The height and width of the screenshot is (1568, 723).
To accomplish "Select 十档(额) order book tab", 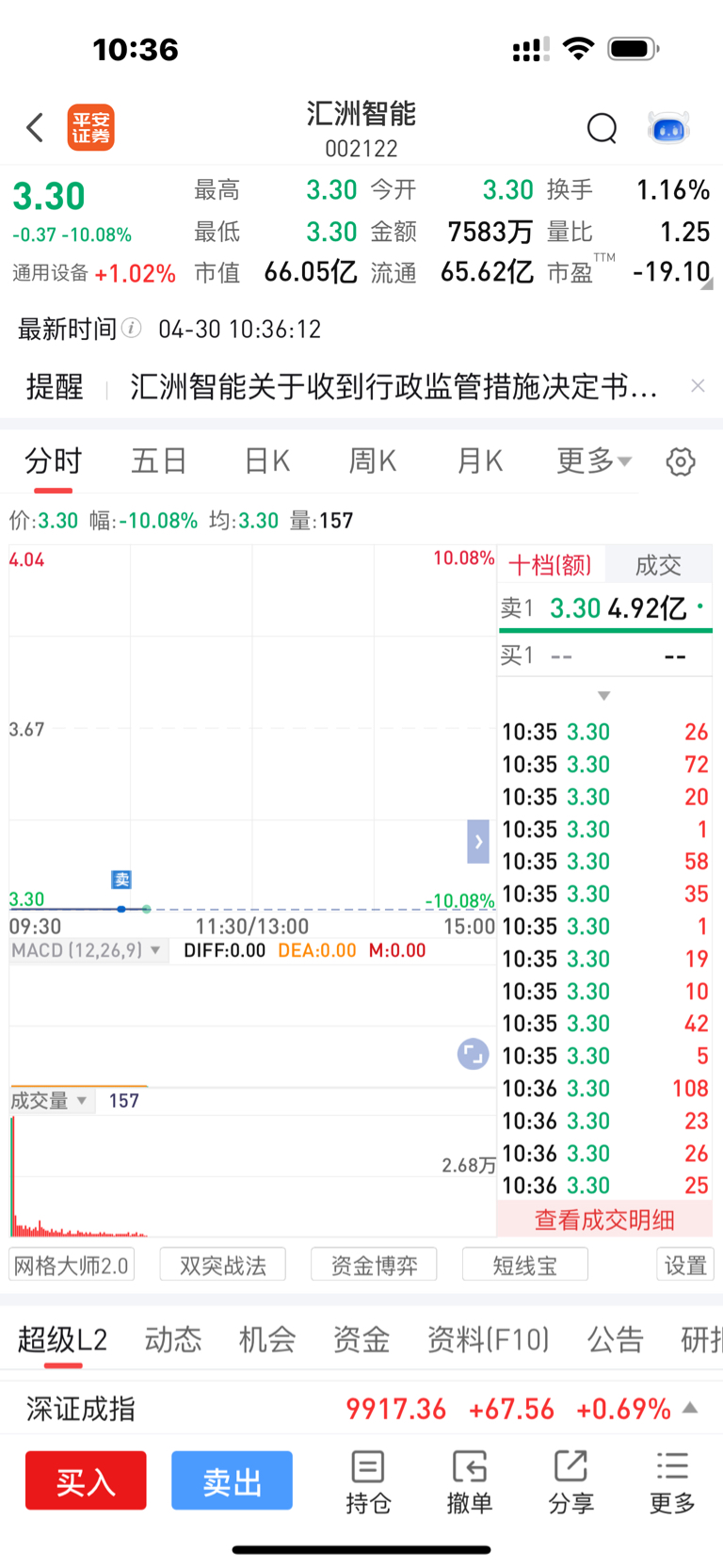I will point(550,565).
